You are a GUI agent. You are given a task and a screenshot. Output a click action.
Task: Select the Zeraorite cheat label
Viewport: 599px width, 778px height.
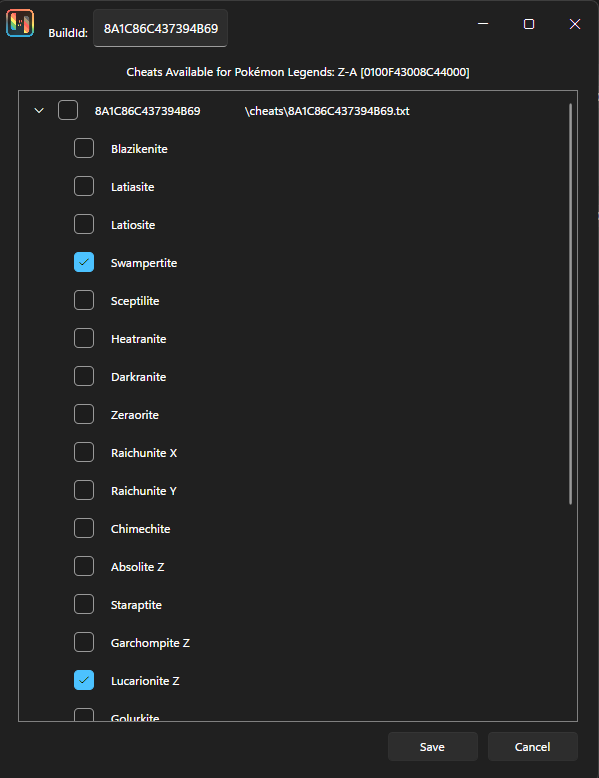(135, 415)
